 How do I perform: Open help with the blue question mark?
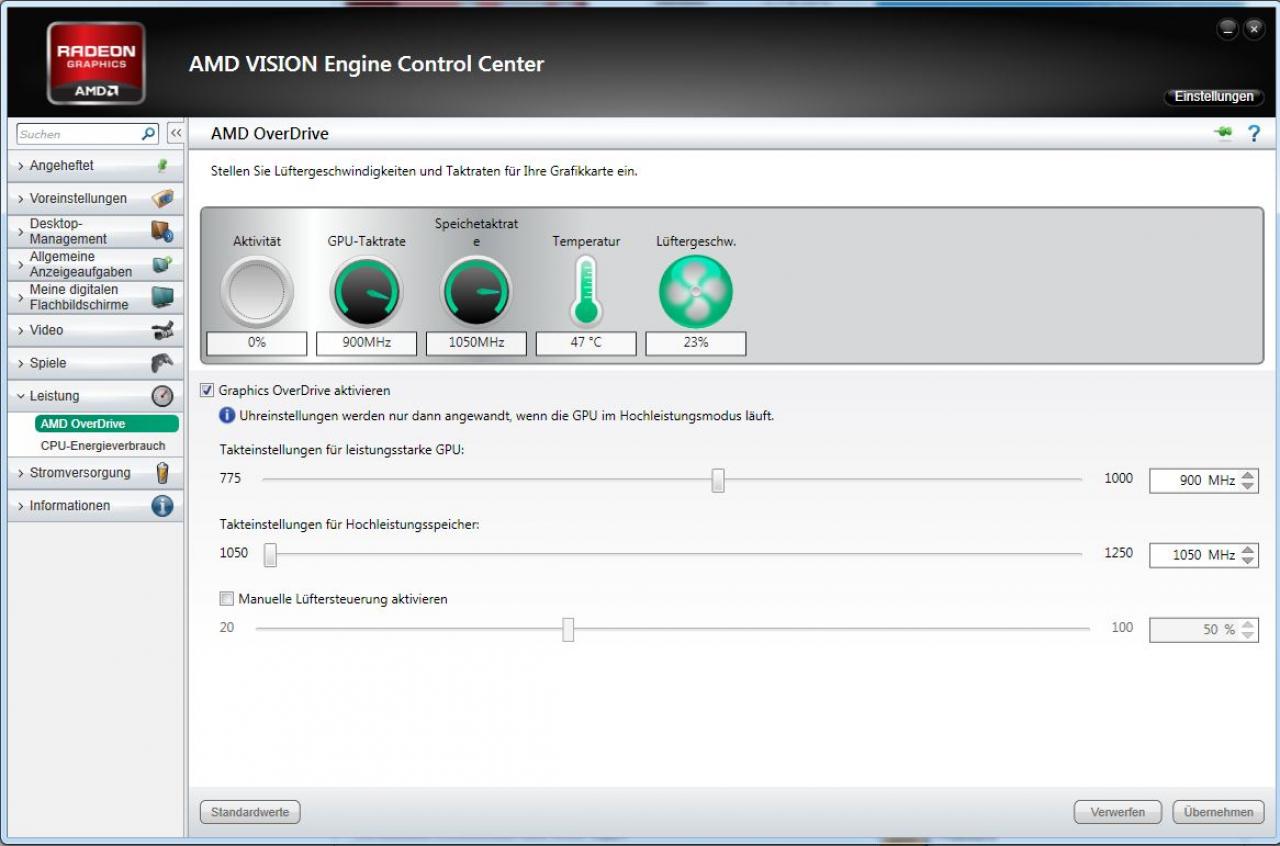tap(1254, 133)
